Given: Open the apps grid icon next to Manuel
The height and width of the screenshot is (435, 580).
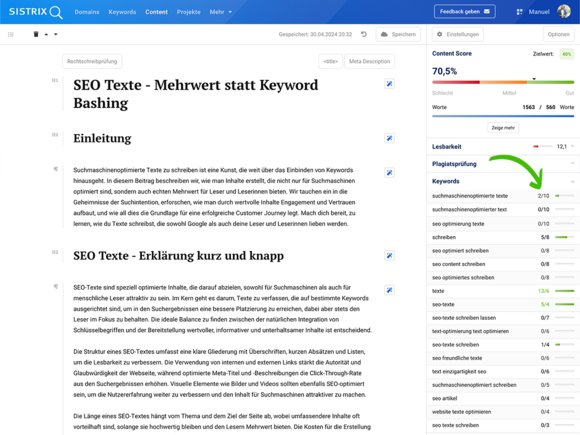Looking at the screenshot, I should 519,12.
